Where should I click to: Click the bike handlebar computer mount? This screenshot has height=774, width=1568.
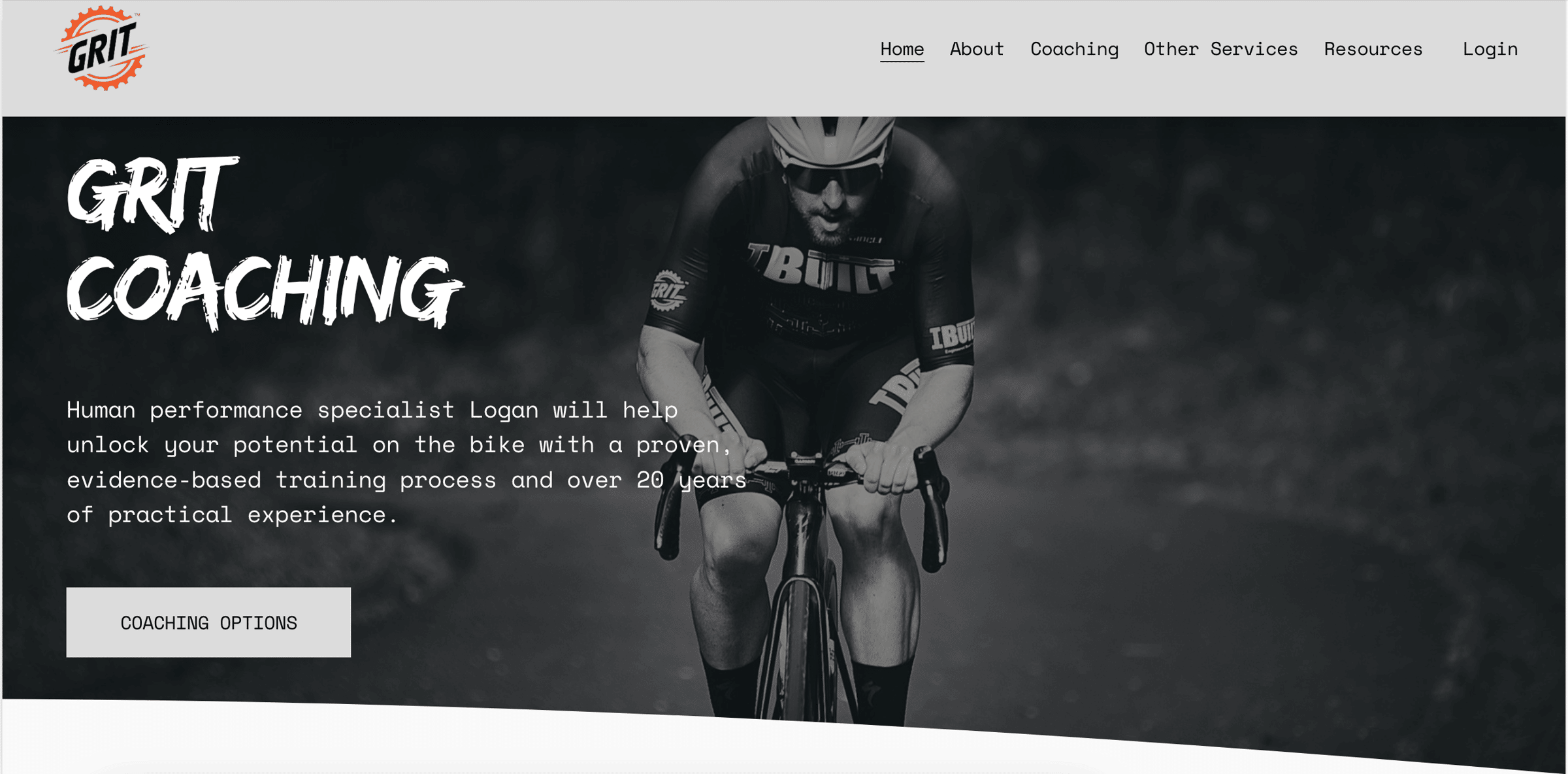point(808,460)
